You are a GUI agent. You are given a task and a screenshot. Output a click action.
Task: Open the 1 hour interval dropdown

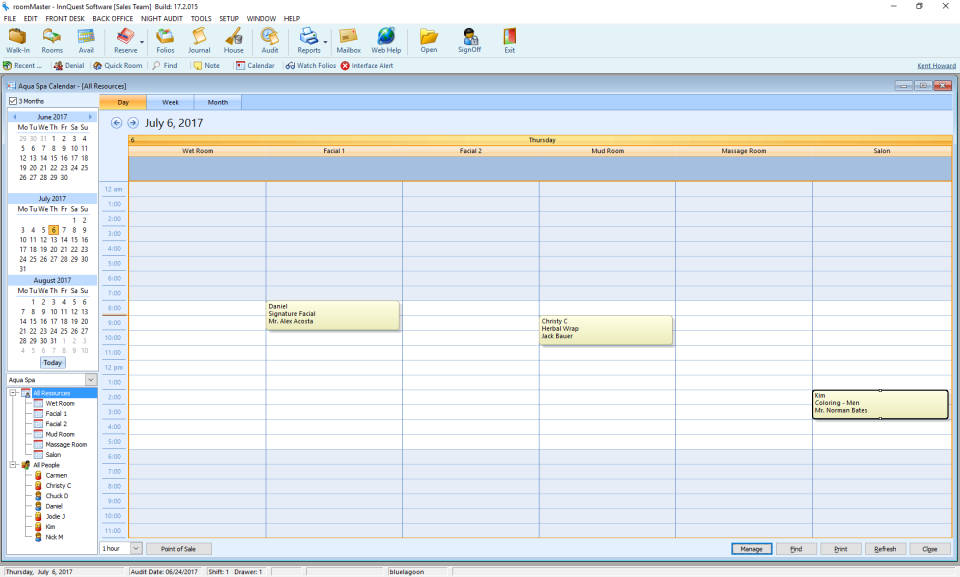pyautogui.click(x=136, y=549)
